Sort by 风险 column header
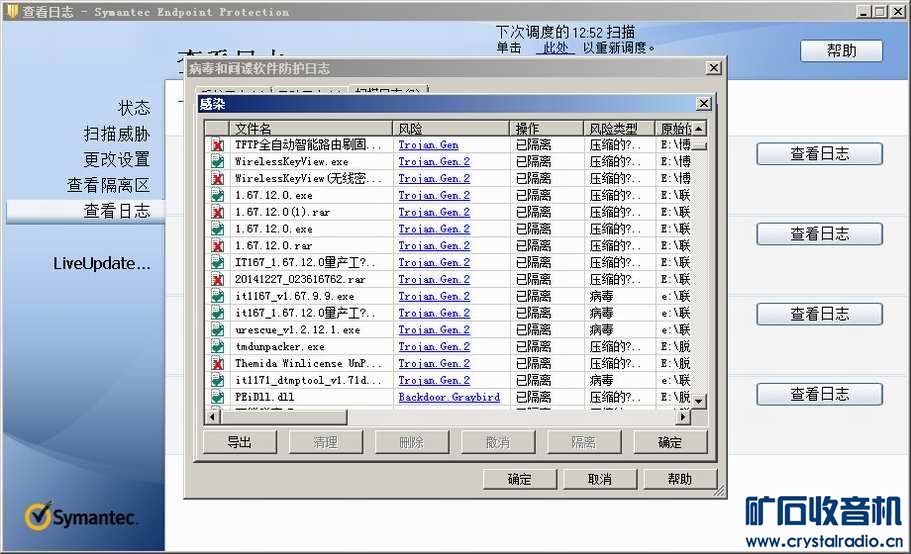 point(451,128)
